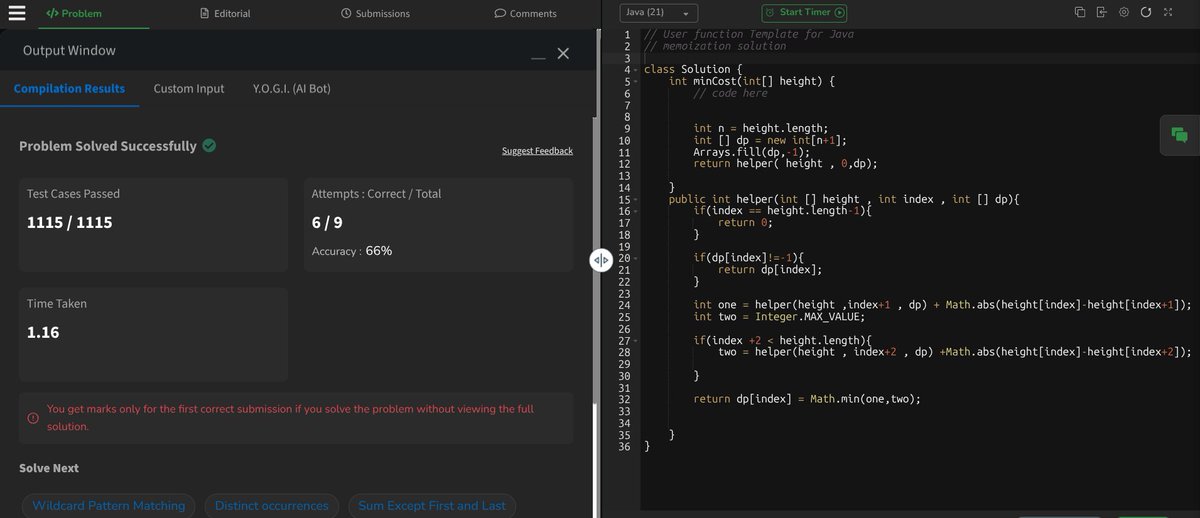The height and width of the screenshot is (518, 1200).
Task: Start the timer
Action: point(804,13)
